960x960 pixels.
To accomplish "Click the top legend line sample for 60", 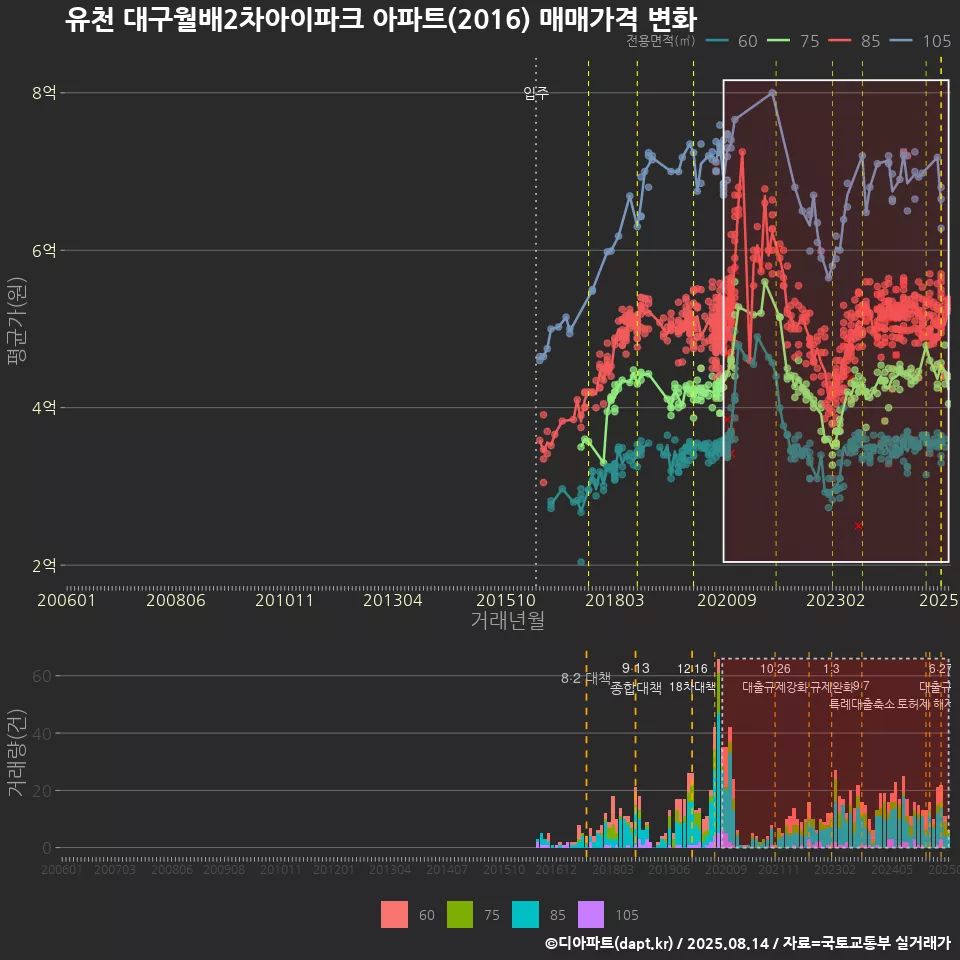I will click(717, 41).
